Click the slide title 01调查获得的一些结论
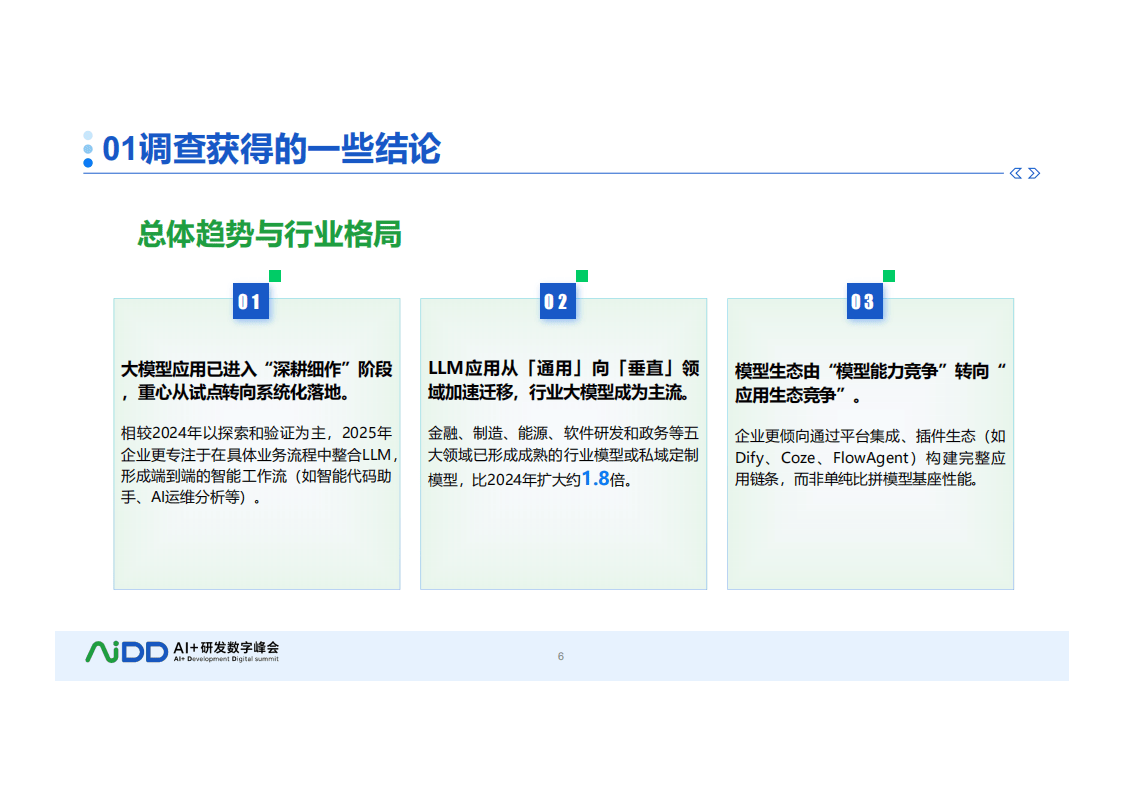 [x=272, y=149]
